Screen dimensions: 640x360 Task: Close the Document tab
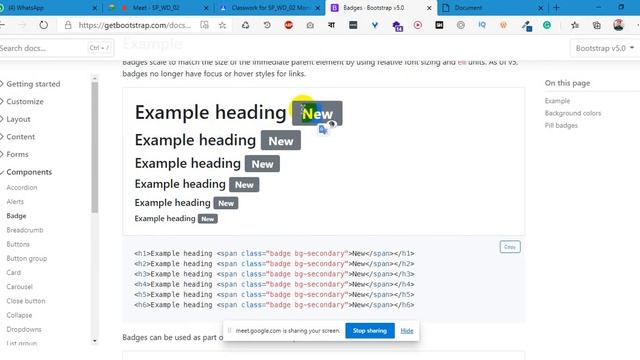tap(540, 8)
